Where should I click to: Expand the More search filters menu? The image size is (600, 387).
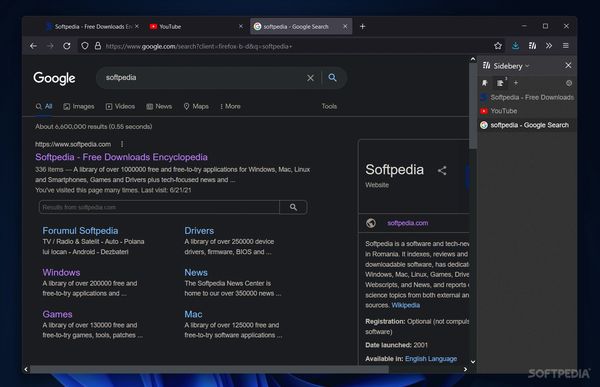tap(230, 106)
